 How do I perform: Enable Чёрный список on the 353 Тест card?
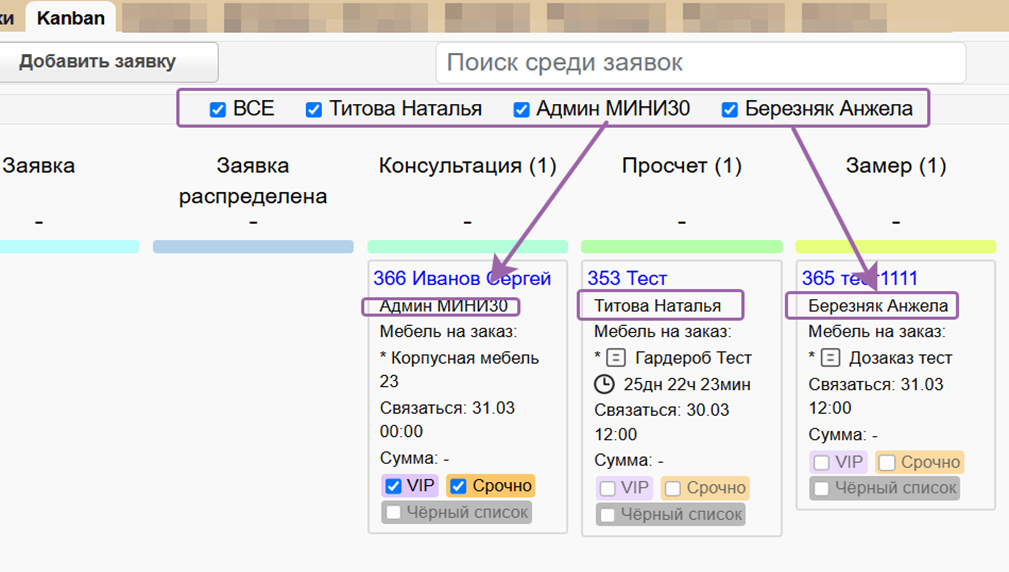pyautogui.click(x=607, y=515)
